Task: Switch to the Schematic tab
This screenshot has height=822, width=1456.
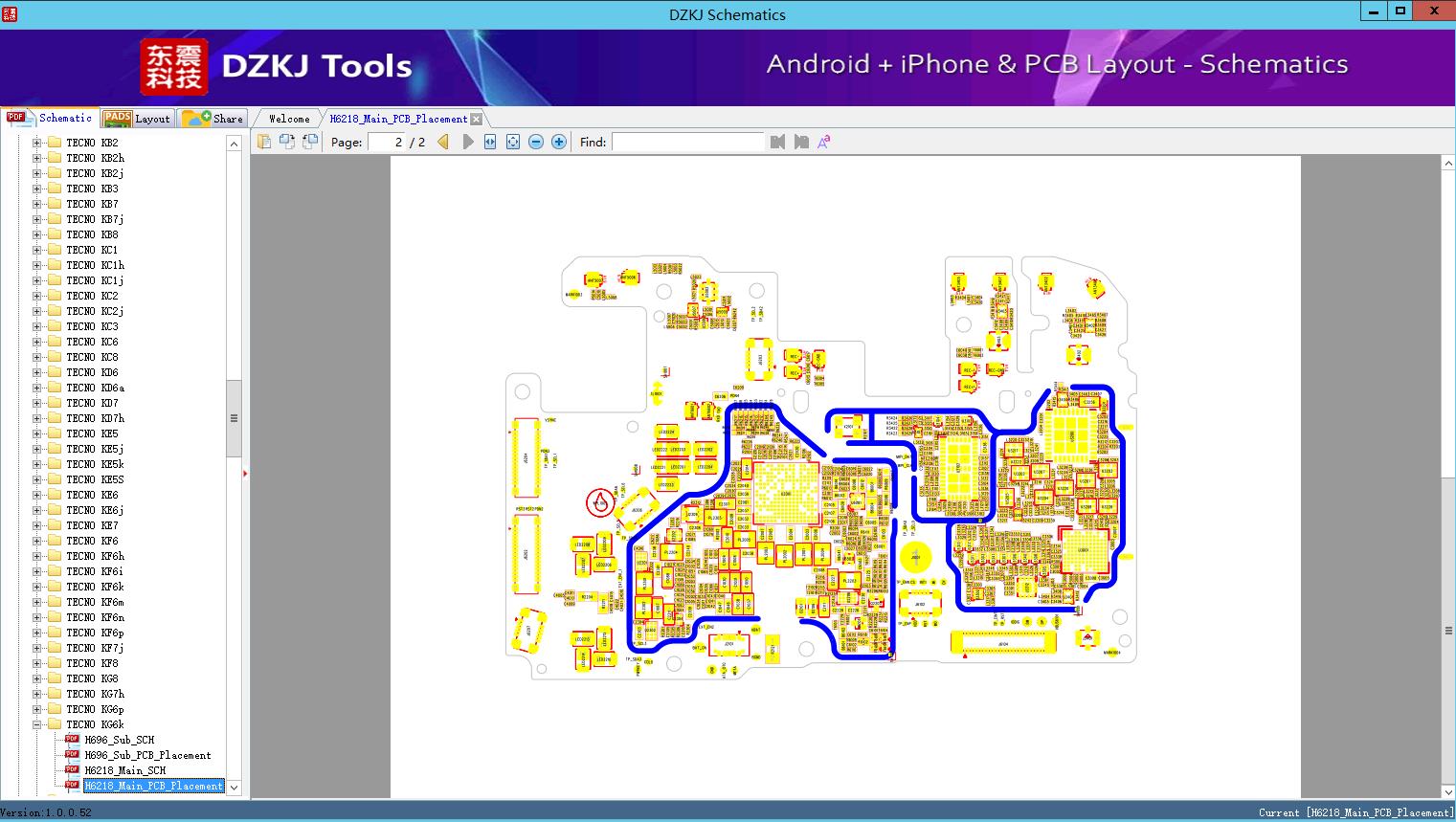Action: pyautogui.click(x=50, y=118)
